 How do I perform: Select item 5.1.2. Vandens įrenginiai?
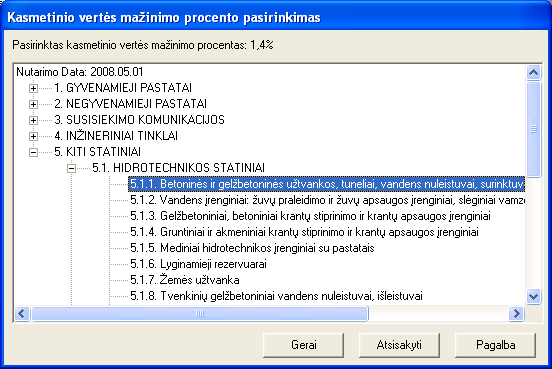click(x=327, y=200)
